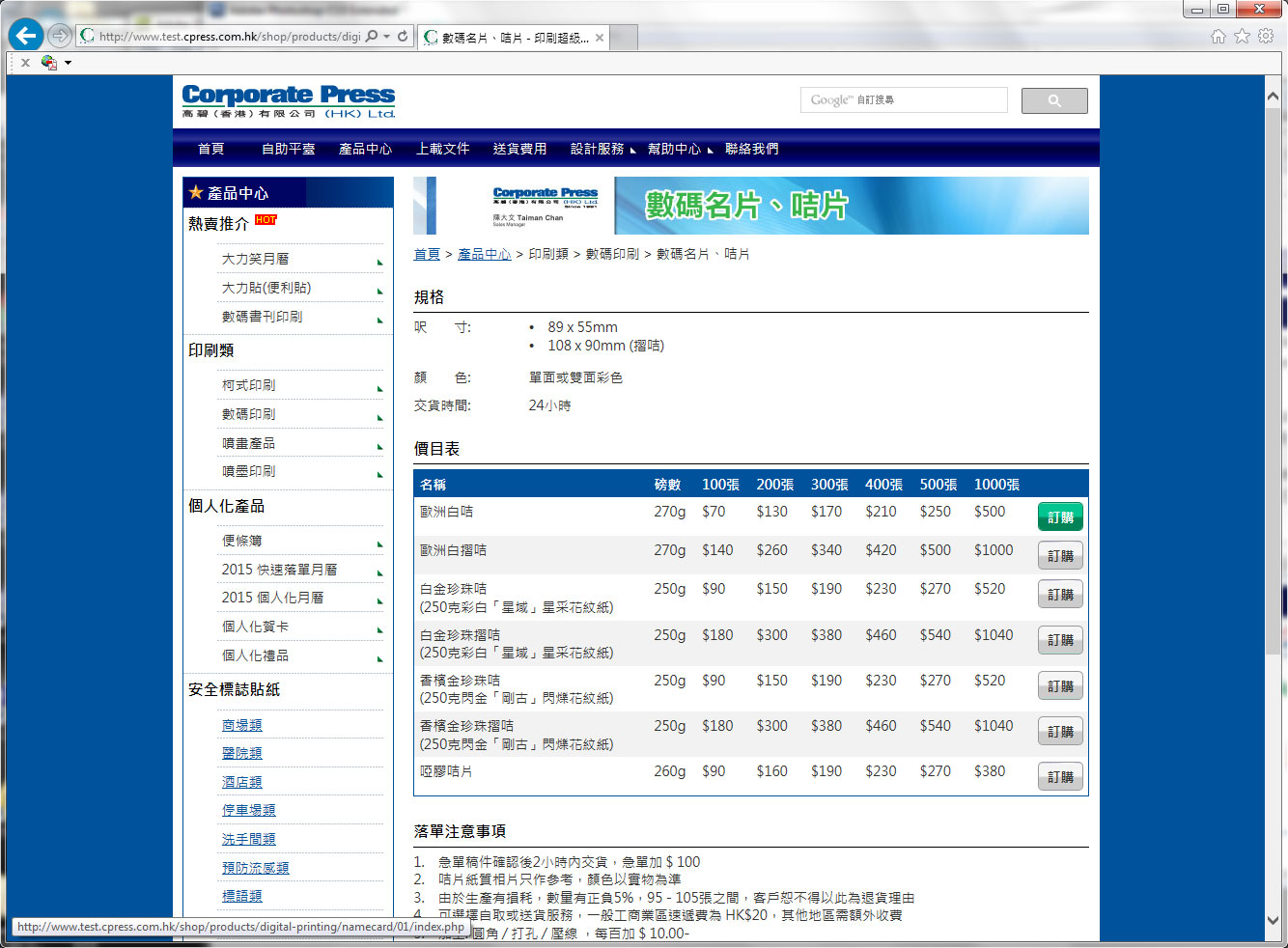Close the 數碼名片 browser tab
Image resolution: width=1288 pixels, height=948 pixels.
[600, 38]
